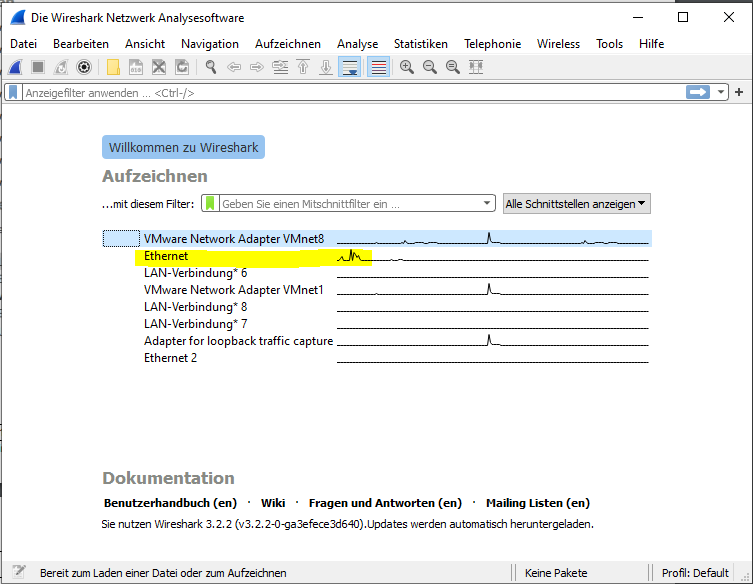Click the display filter bookmark icon

[13, 92]
